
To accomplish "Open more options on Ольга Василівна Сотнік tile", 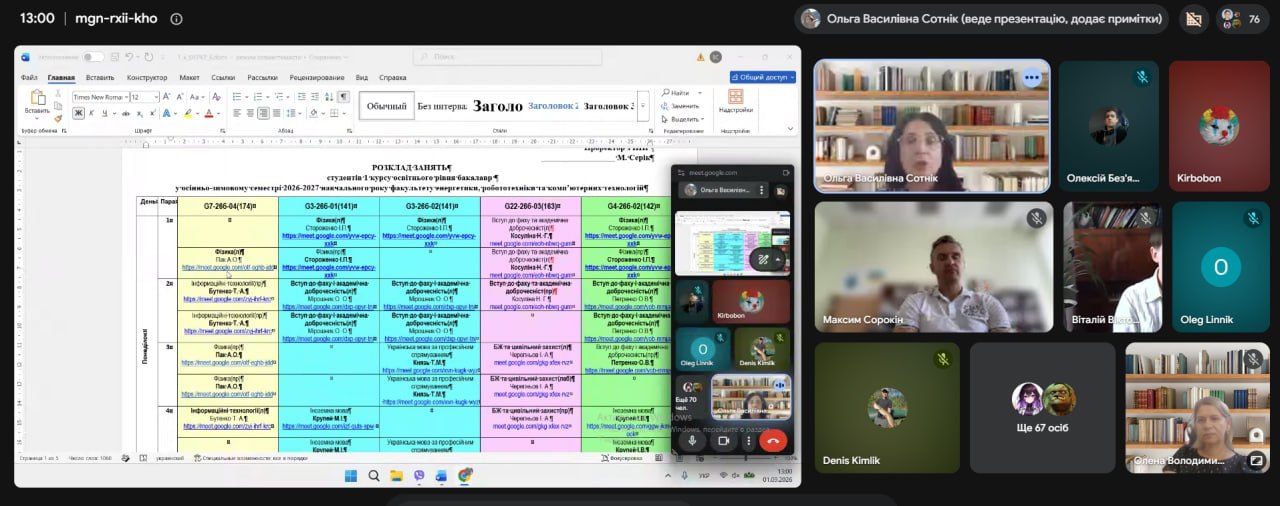I will point(1032,77).
